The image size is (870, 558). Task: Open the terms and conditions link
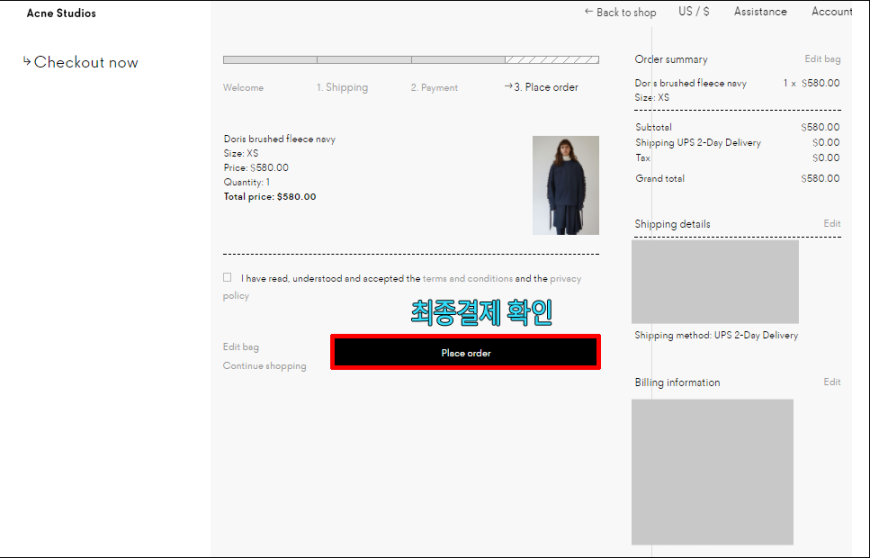tap(467, 278)
